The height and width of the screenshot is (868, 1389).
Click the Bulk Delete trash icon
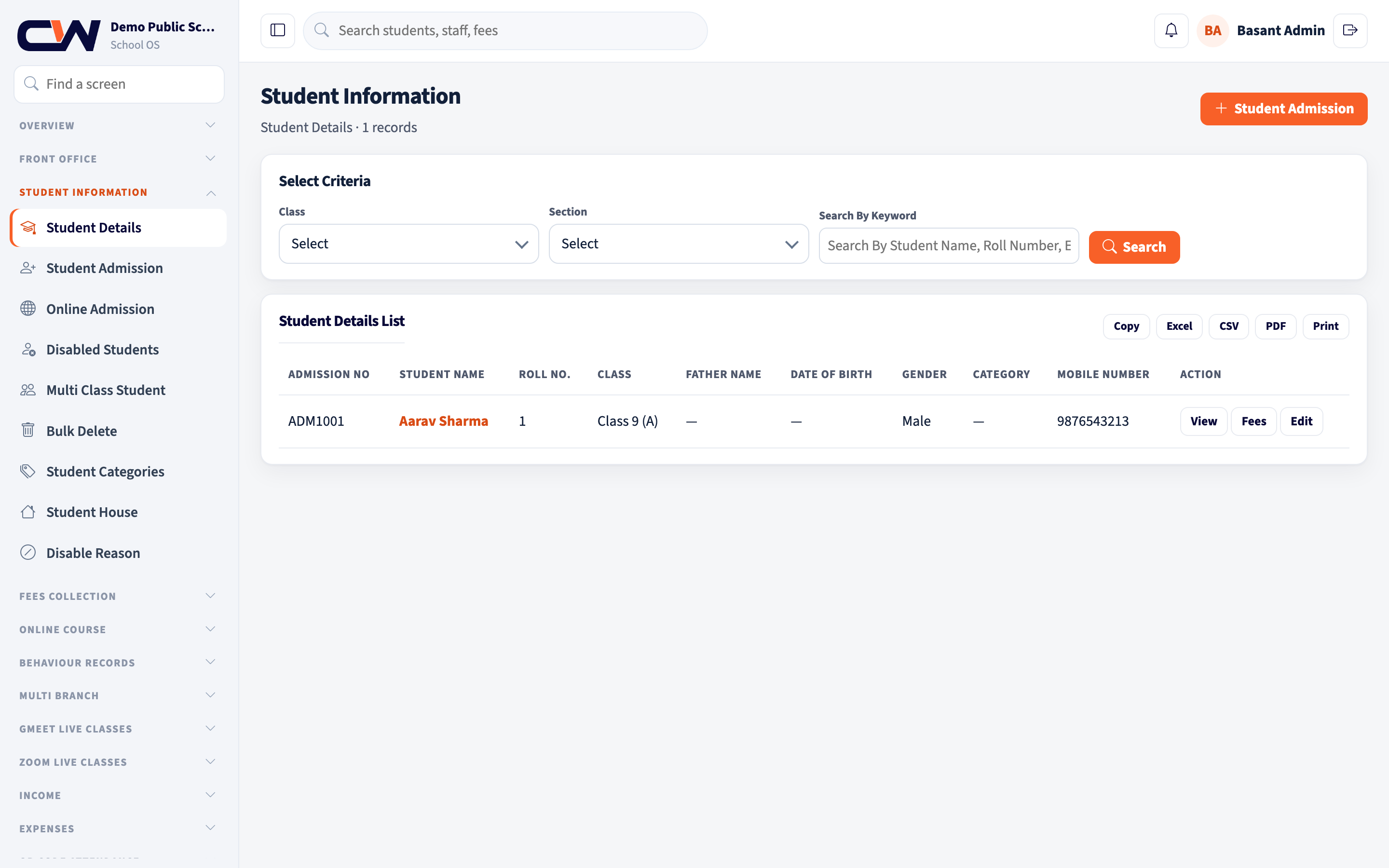(28, 431)
